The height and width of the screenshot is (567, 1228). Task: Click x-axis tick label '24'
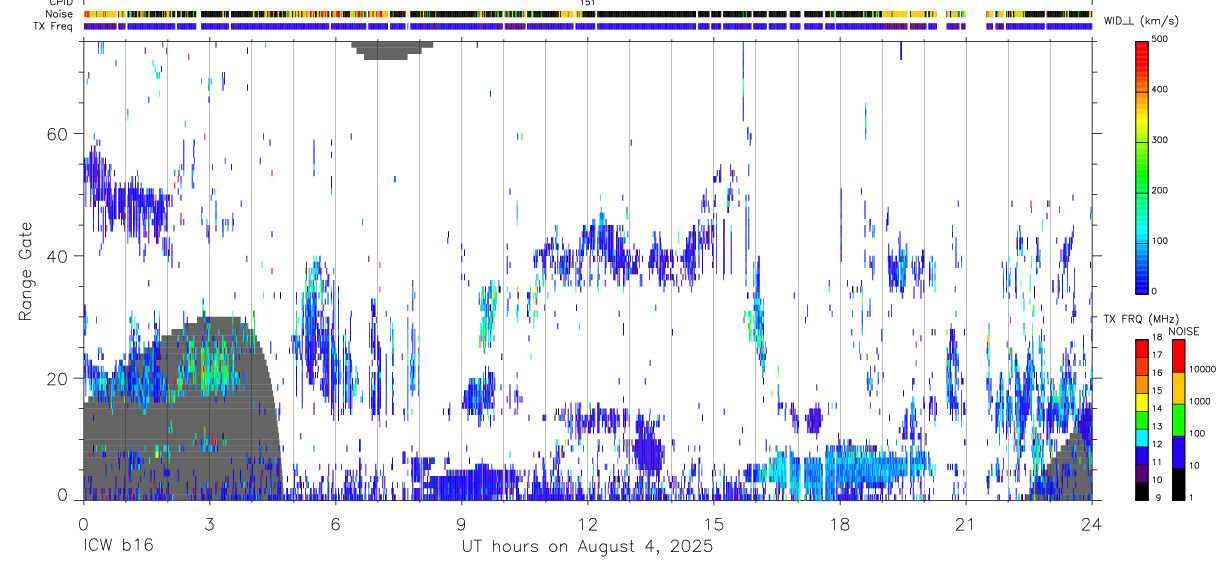tap(1091, 522)
